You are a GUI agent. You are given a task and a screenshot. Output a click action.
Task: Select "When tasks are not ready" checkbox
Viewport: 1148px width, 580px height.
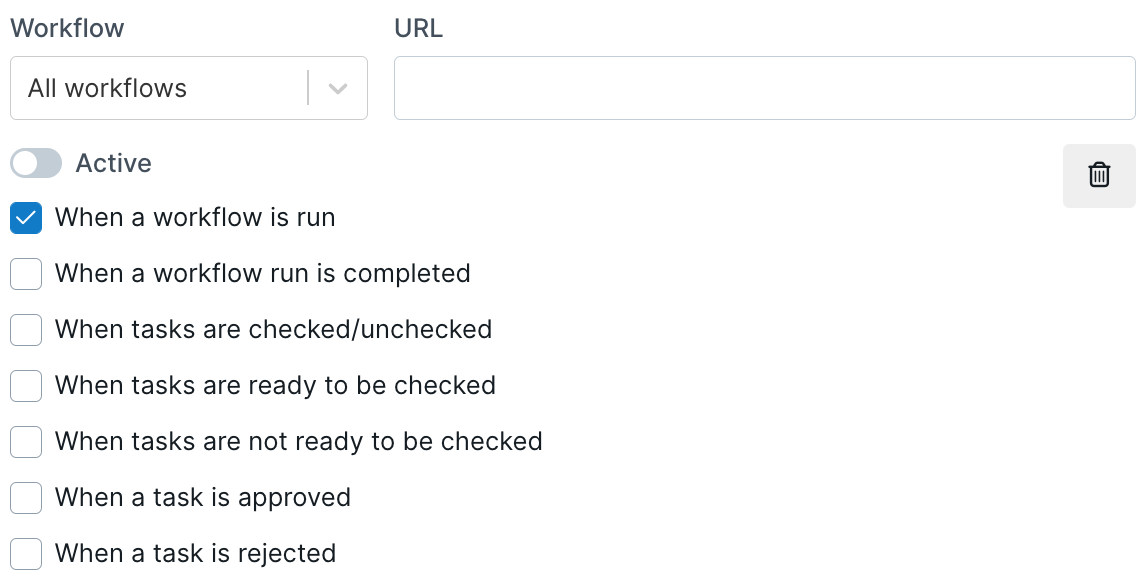26,442
